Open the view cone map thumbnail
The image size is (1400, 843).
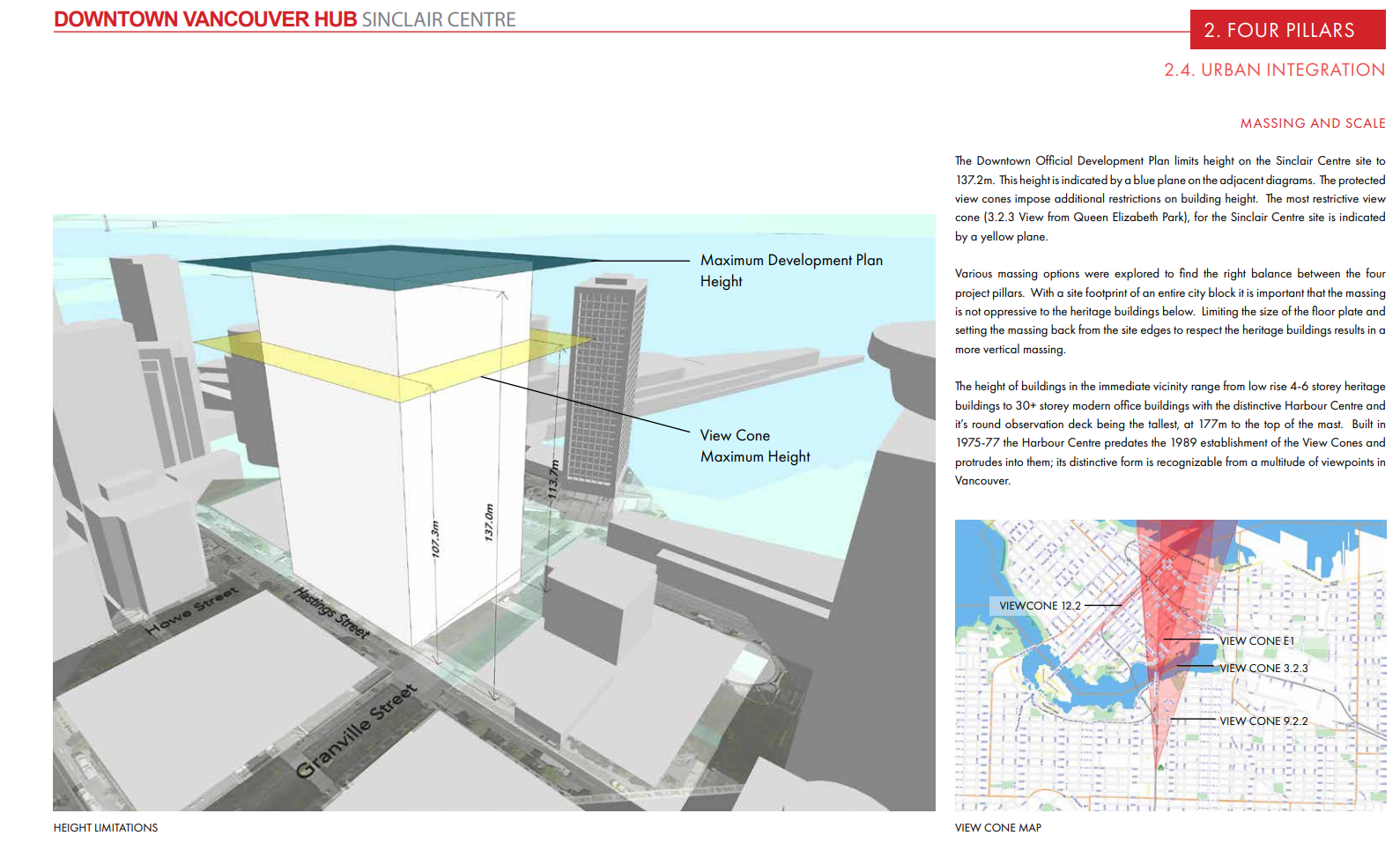[x=1171, y=665]
